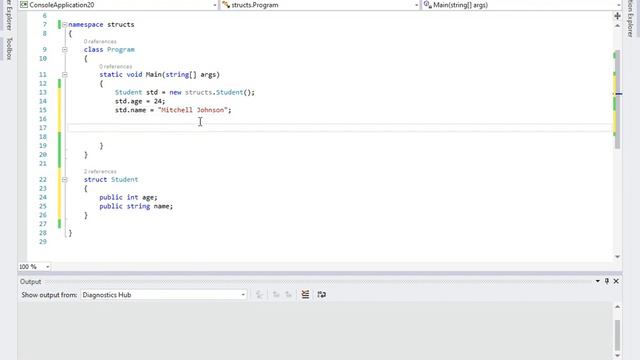The image size is (640, 360).
Task: Open the Toolbox side tab
Action: [9, 48]
